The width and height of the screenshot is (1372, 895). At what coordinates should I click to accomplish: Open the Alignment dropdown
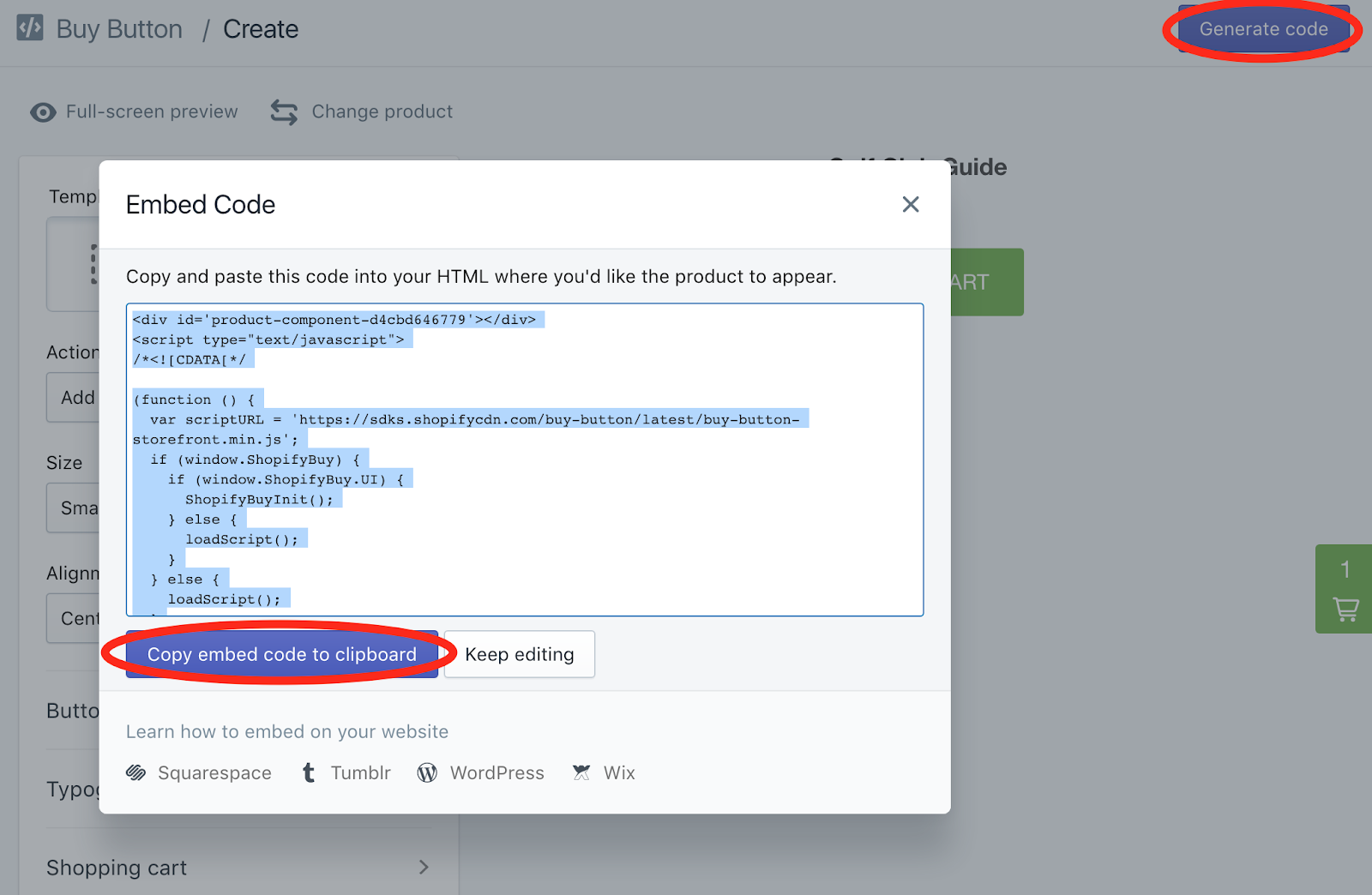[x=74, y=618]
